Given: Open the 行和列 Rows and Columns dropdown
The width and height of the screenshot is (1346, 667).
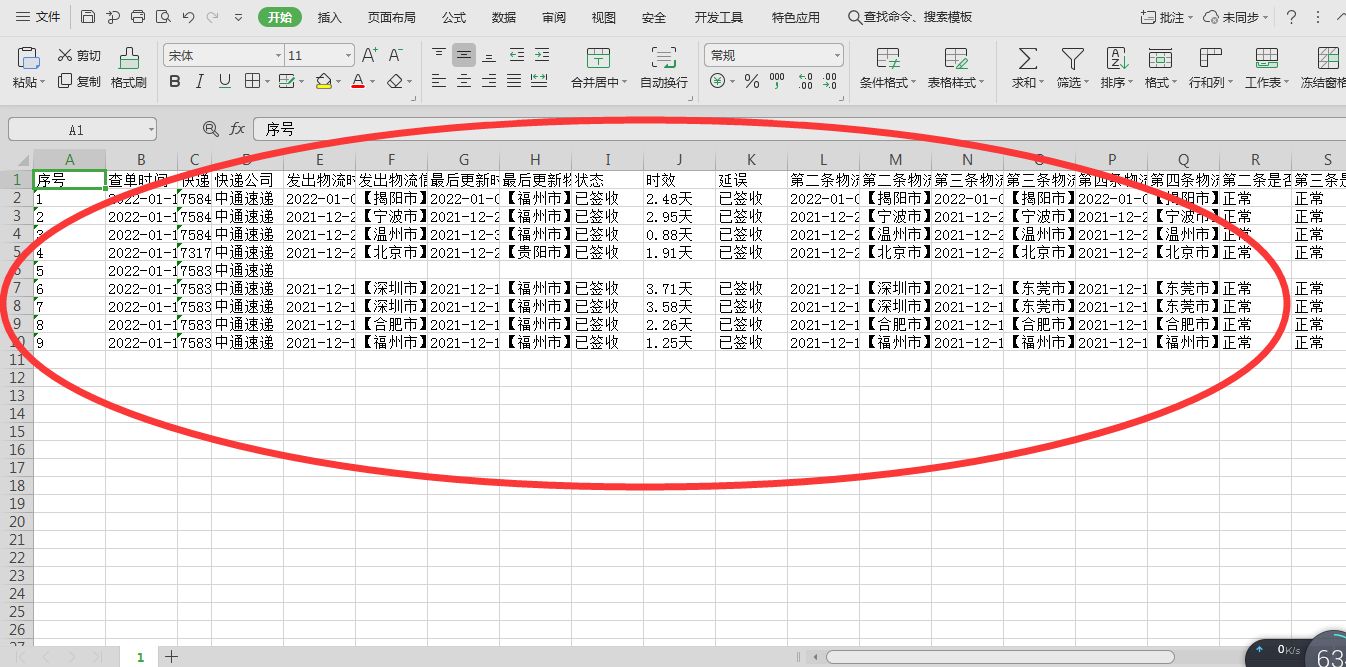Looking at the screenshot, I should (1210, 68).
